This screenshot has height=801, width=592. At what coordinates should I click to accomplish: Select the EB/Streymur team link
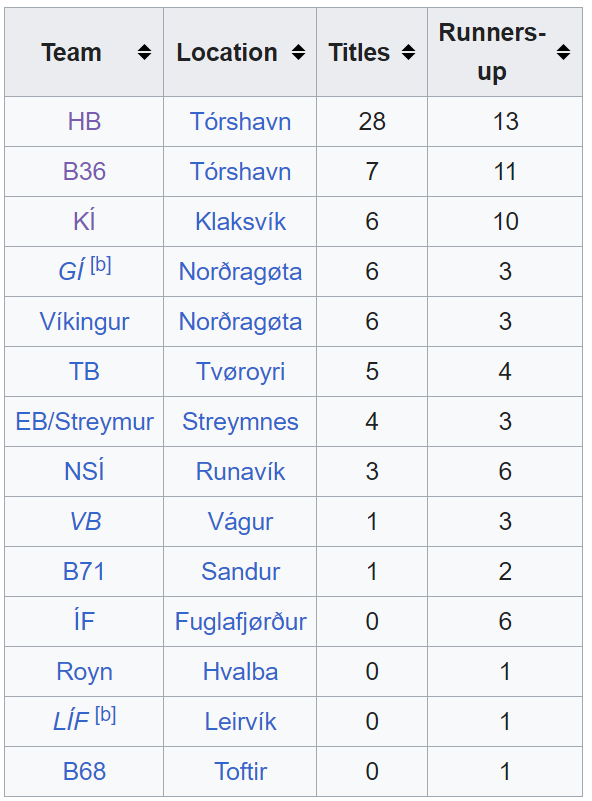84,422
